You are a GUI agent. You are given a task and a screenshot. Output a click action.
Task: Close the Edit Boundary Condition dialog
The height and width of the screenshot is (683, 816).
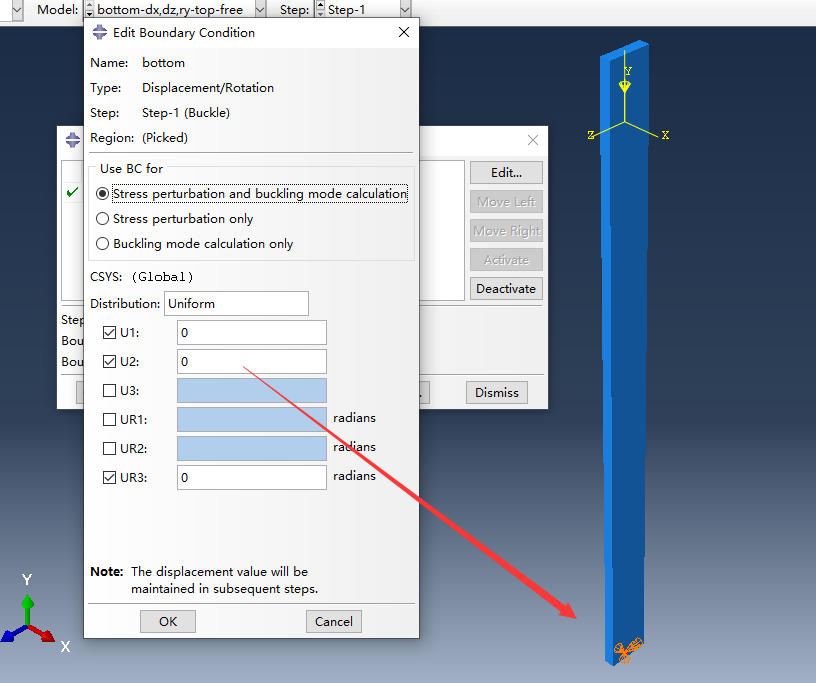(x=404, y=33)
